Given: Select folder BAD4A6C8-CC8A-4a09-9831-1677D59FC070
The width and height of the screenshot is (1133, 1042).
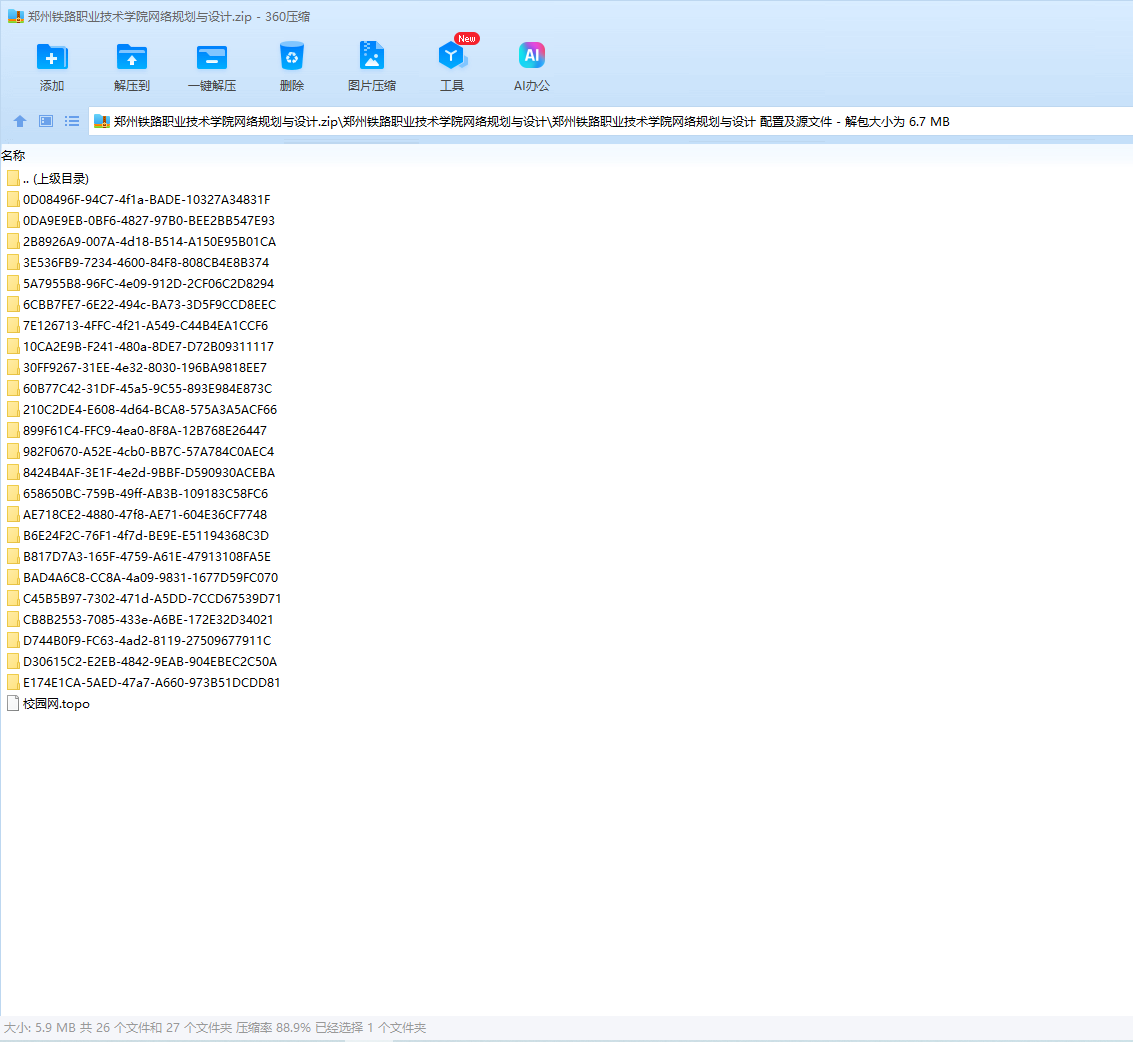Looking at the screenshot, I should (142, 577).
